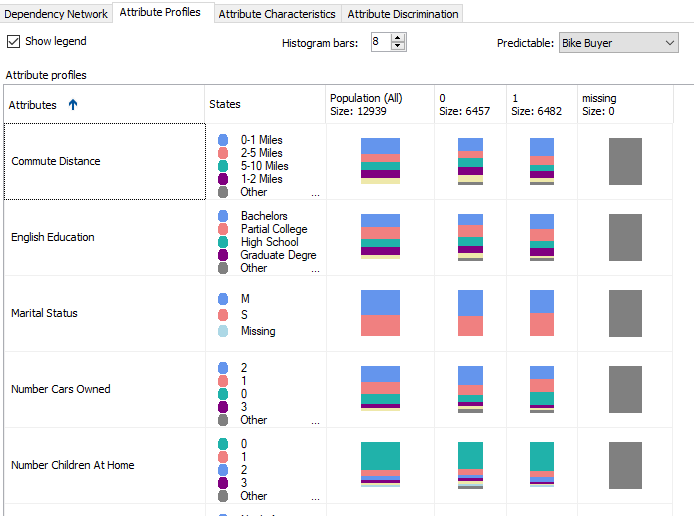Toggle the Show legend checkbox

coord(14,42)
